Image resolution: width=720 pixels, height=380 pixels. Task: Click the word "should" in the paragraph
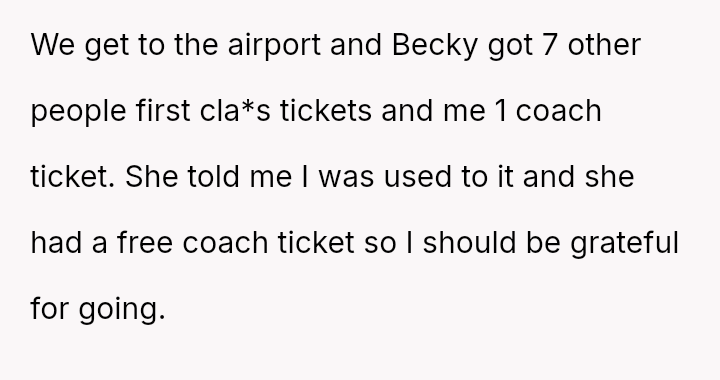point(469,243)
